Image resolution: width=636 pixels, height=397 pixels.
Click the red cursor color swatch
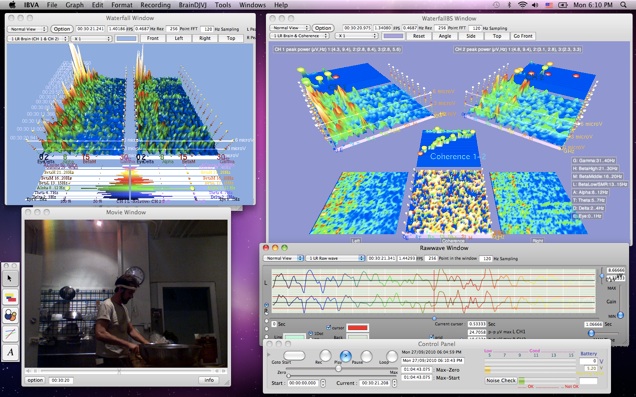tap(358, 328)
